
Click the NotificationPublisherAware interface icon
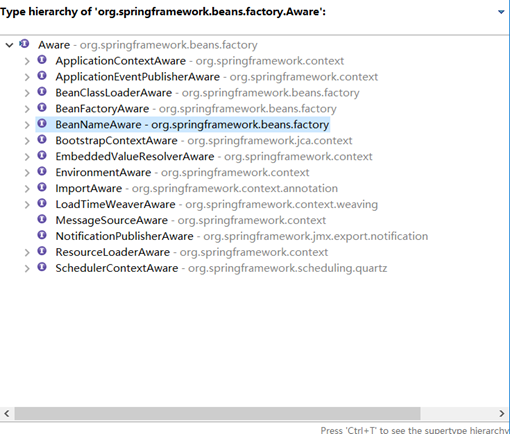42,235
